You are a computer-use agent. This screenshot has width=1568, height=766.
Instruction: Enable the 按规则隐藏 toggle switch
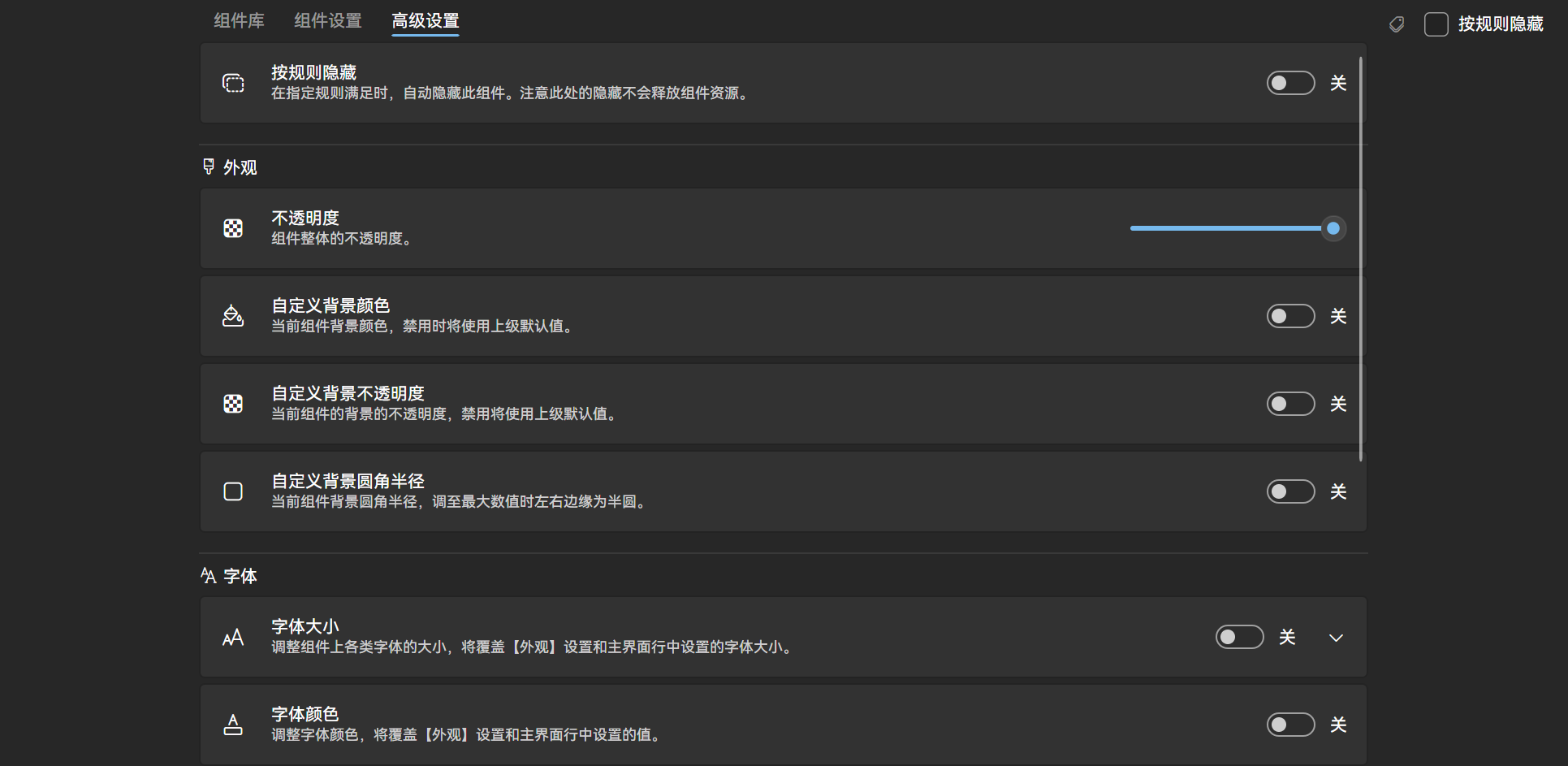click(1290, 83)
